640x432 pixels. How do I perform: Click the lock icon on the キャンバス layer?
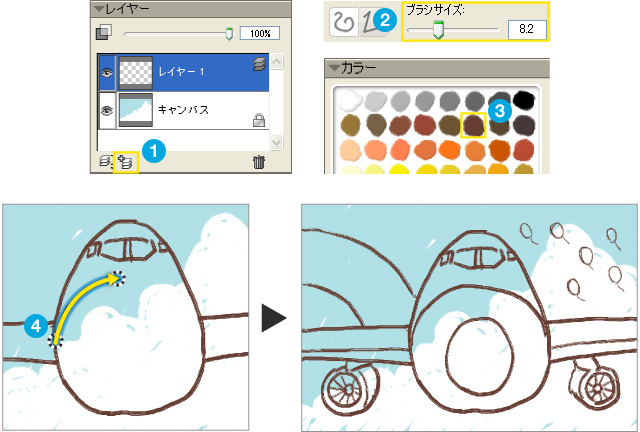point(259,120)
